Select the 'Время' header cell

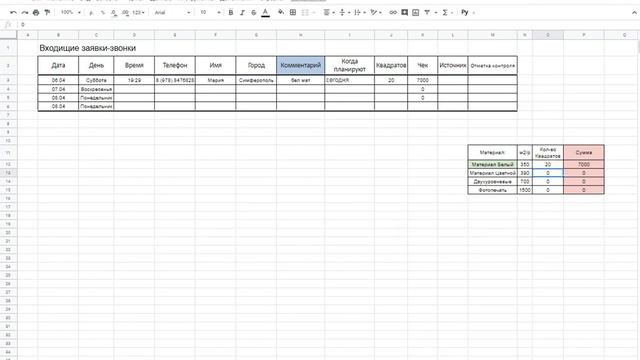tap(134, 65)
